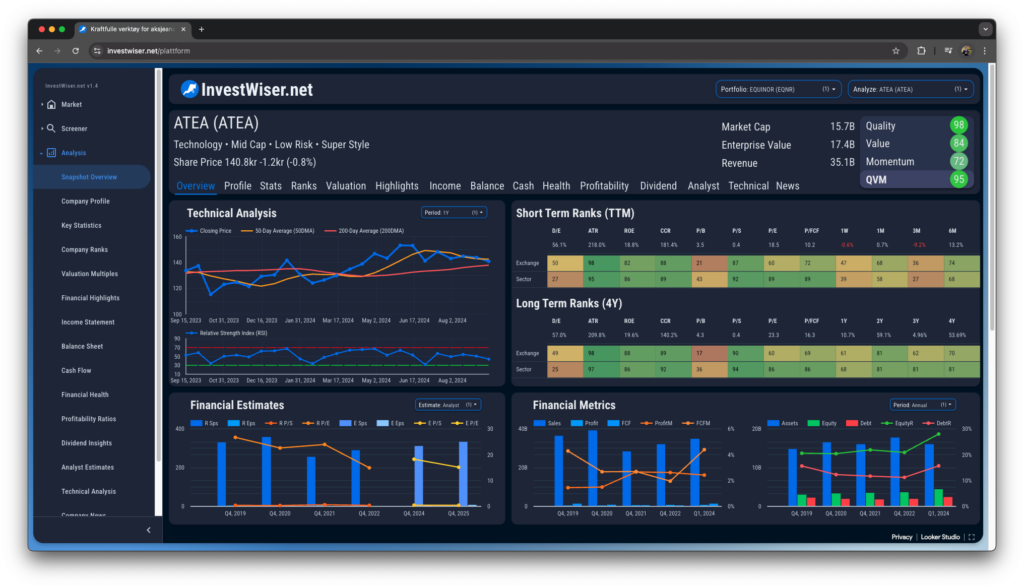The width and height of the screenshot is (1024, 588).
Task: Click the green Quality score 98 badge
Action: [958, 125]
